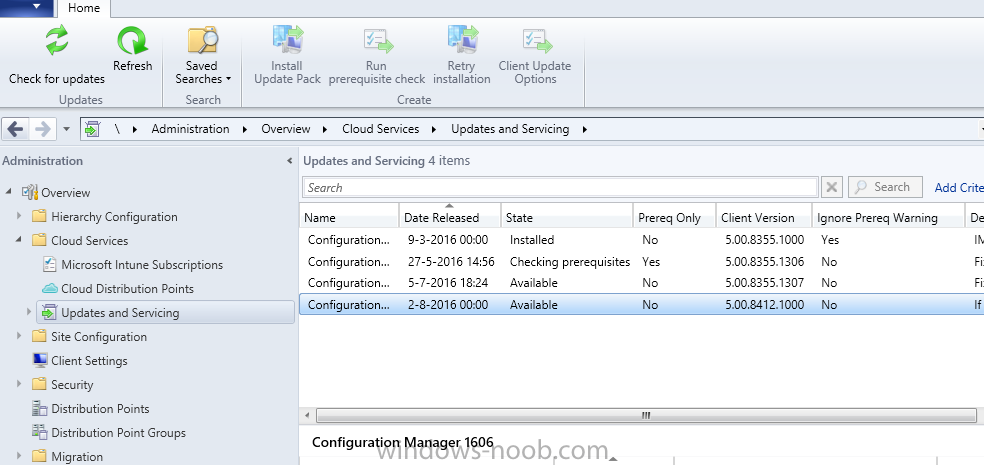Open the navigation history dropdown arrow

[x=67, y=129]
